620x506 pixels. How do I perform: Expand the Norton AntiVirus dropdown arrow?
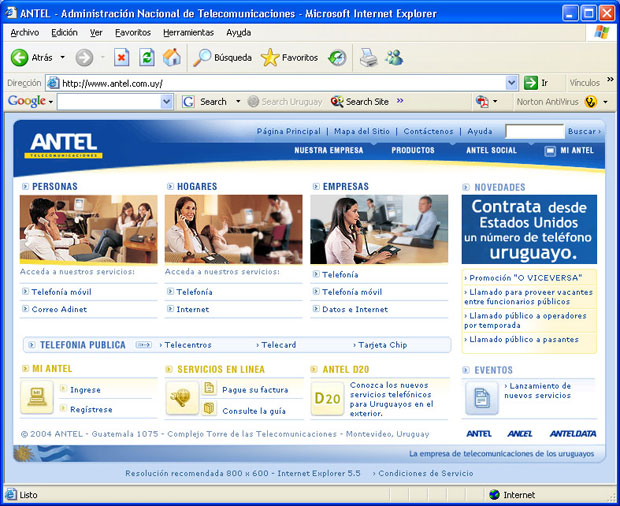(x=605, y=102)
